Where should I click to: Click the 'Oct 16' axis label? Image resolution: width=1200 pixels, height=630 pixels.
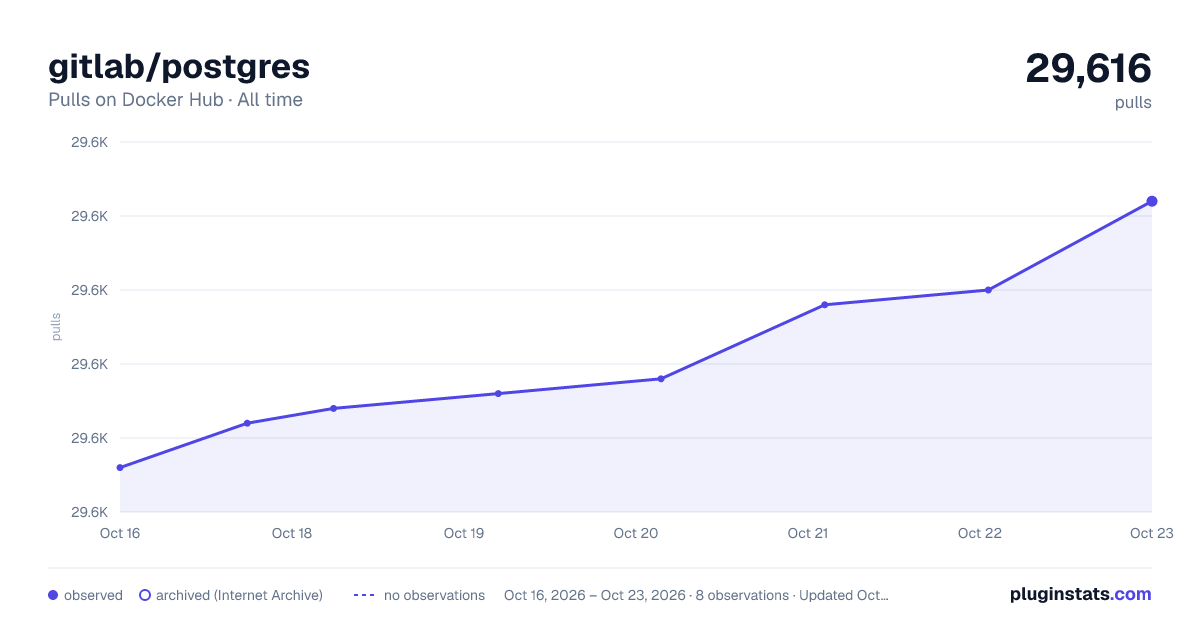pyautogui.click(x=120, y=533)
